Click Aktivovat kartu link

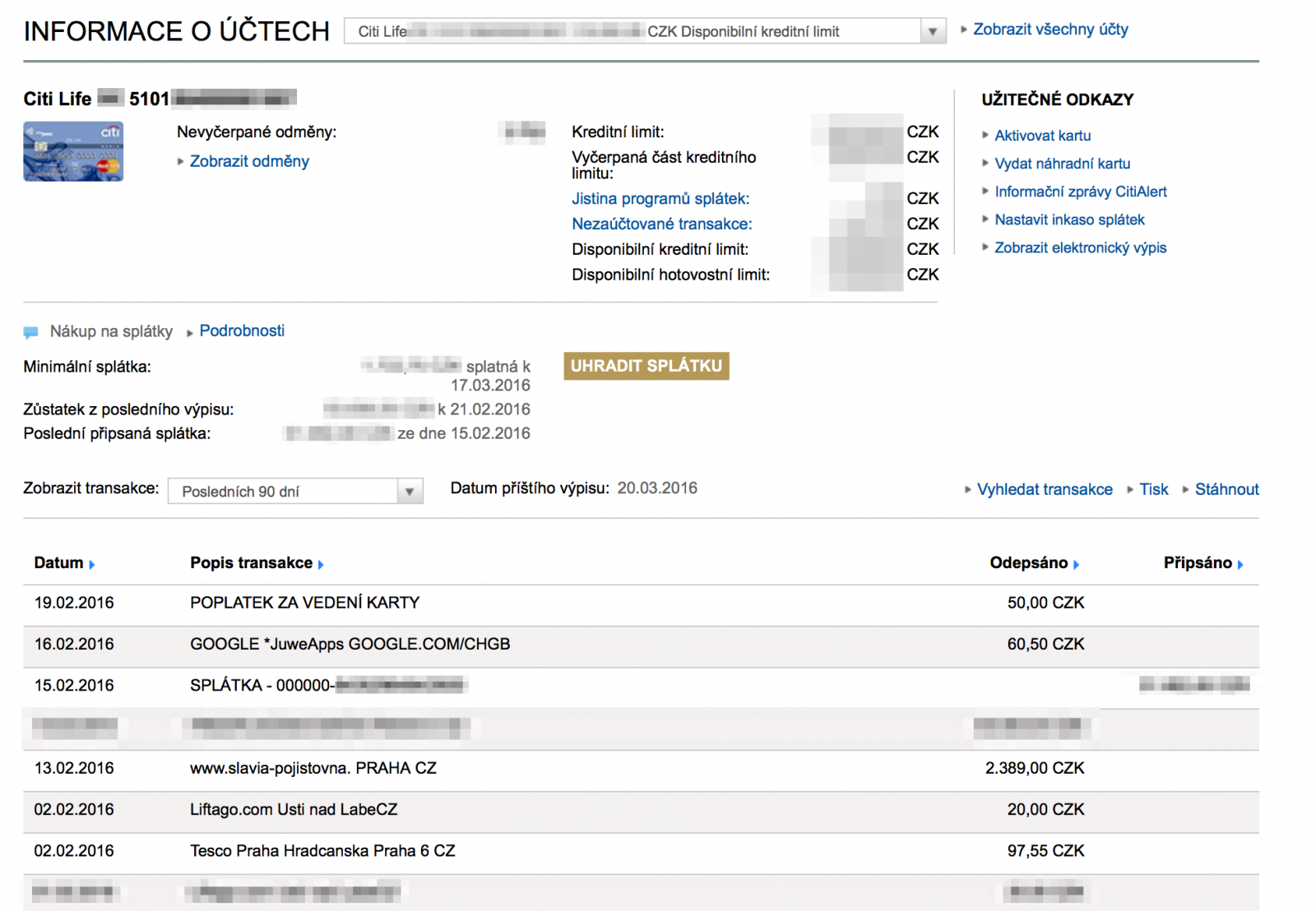coord(1042,136)
